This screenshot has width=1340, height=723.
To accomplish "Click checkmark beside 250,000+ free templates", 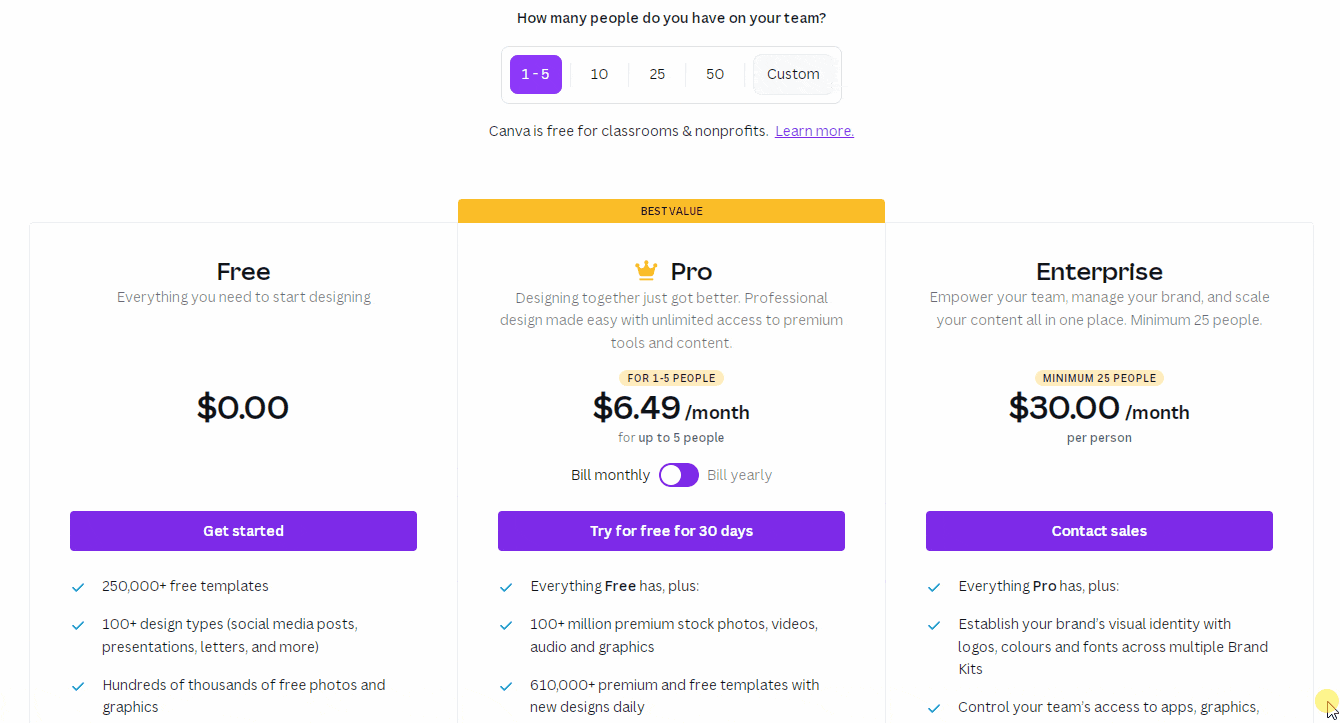I will (x=78, y=587).
